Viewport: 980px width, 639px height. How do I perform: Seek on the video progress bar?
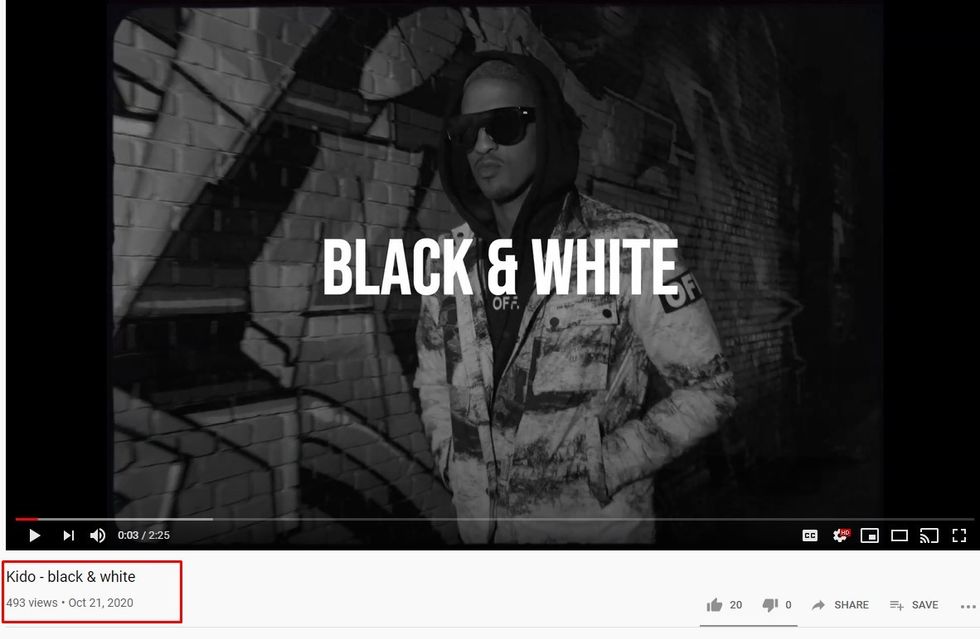pos(494,519)
